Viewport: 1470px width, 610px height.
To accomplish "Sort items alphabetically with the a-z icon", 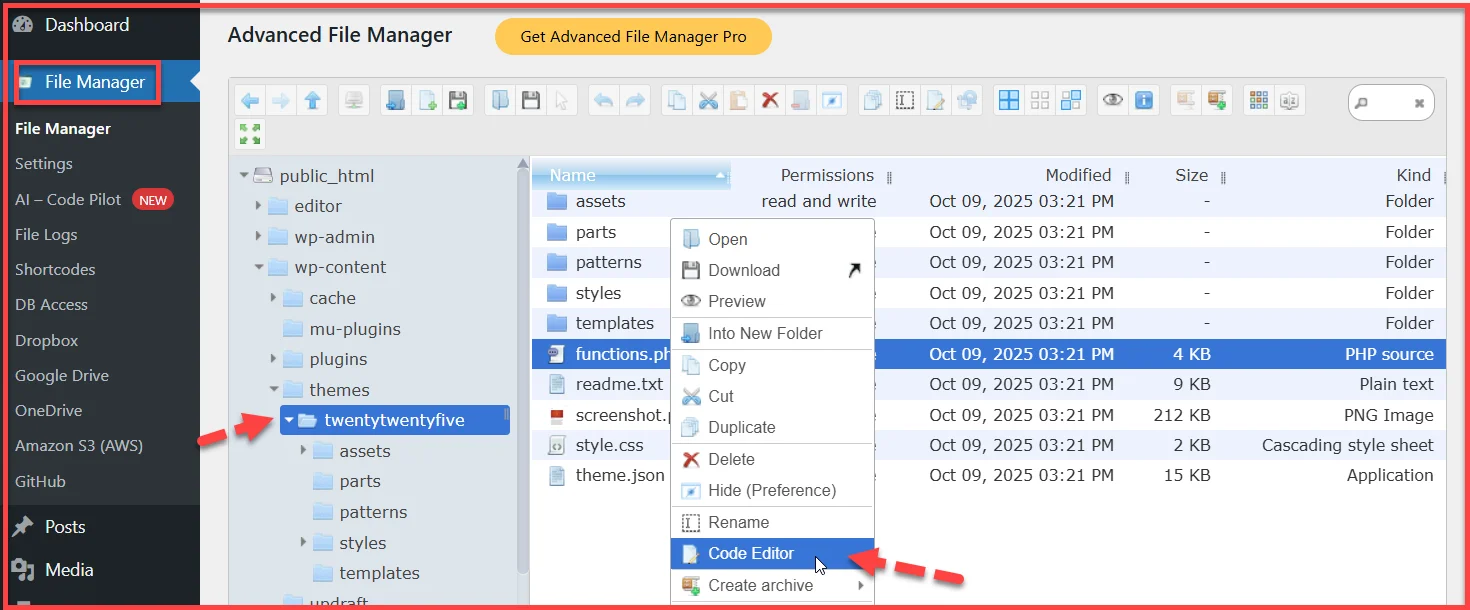I will [x=1288, y=100].
